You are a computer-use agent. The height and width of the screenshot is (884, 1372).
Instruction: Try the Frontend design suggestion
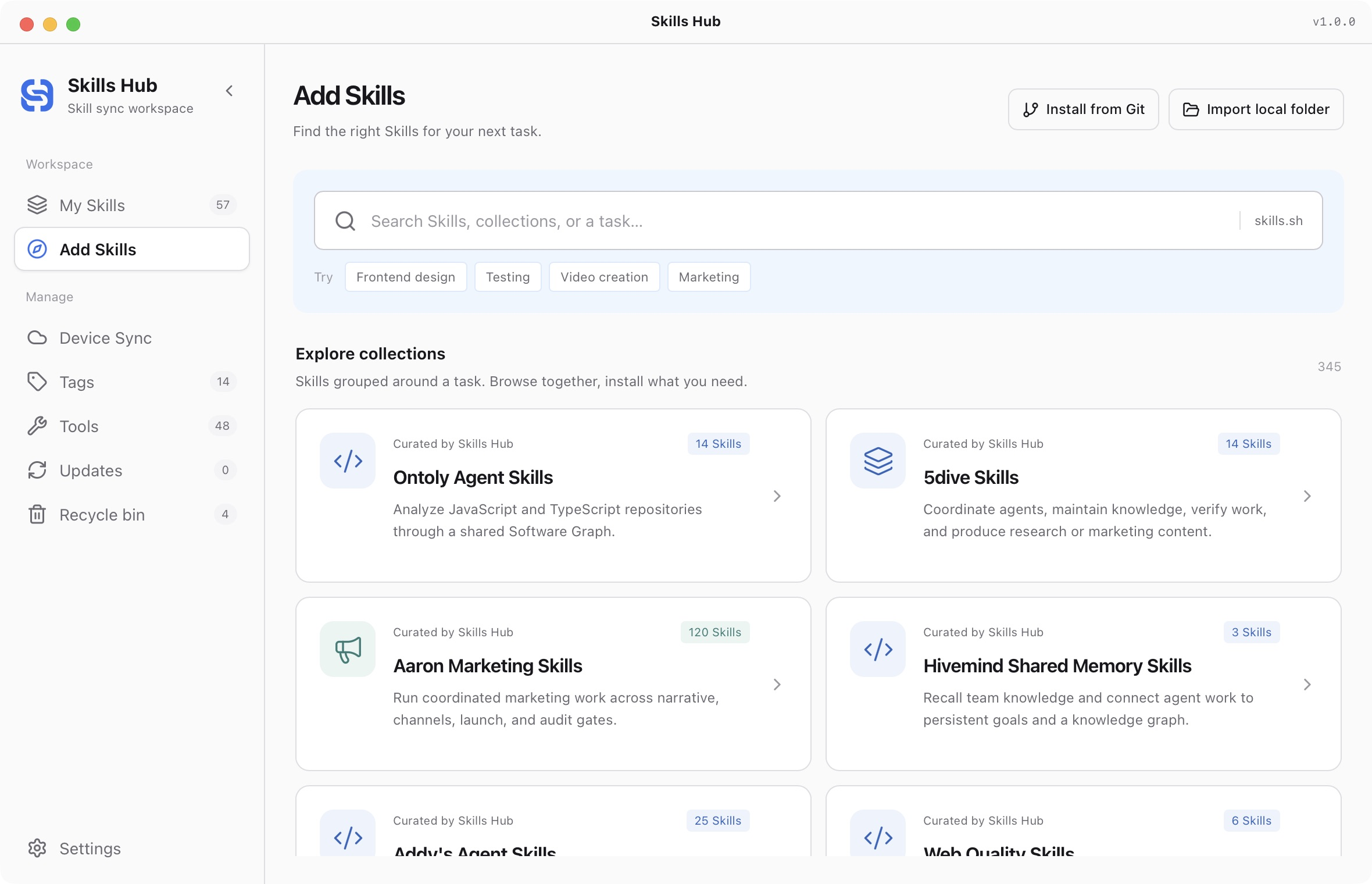coord(406,277)
